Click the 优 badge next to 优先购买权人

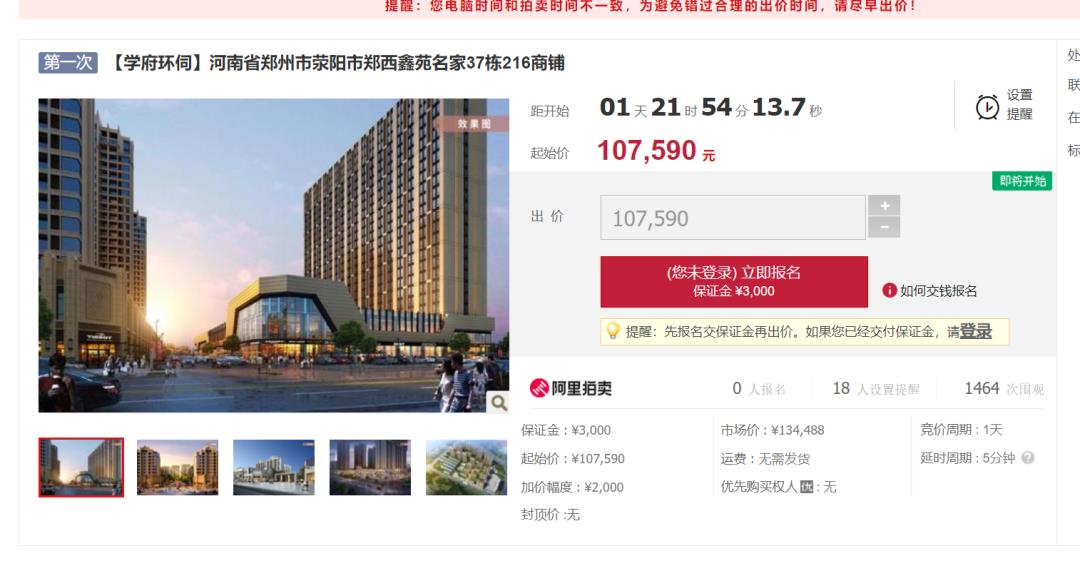807,487
